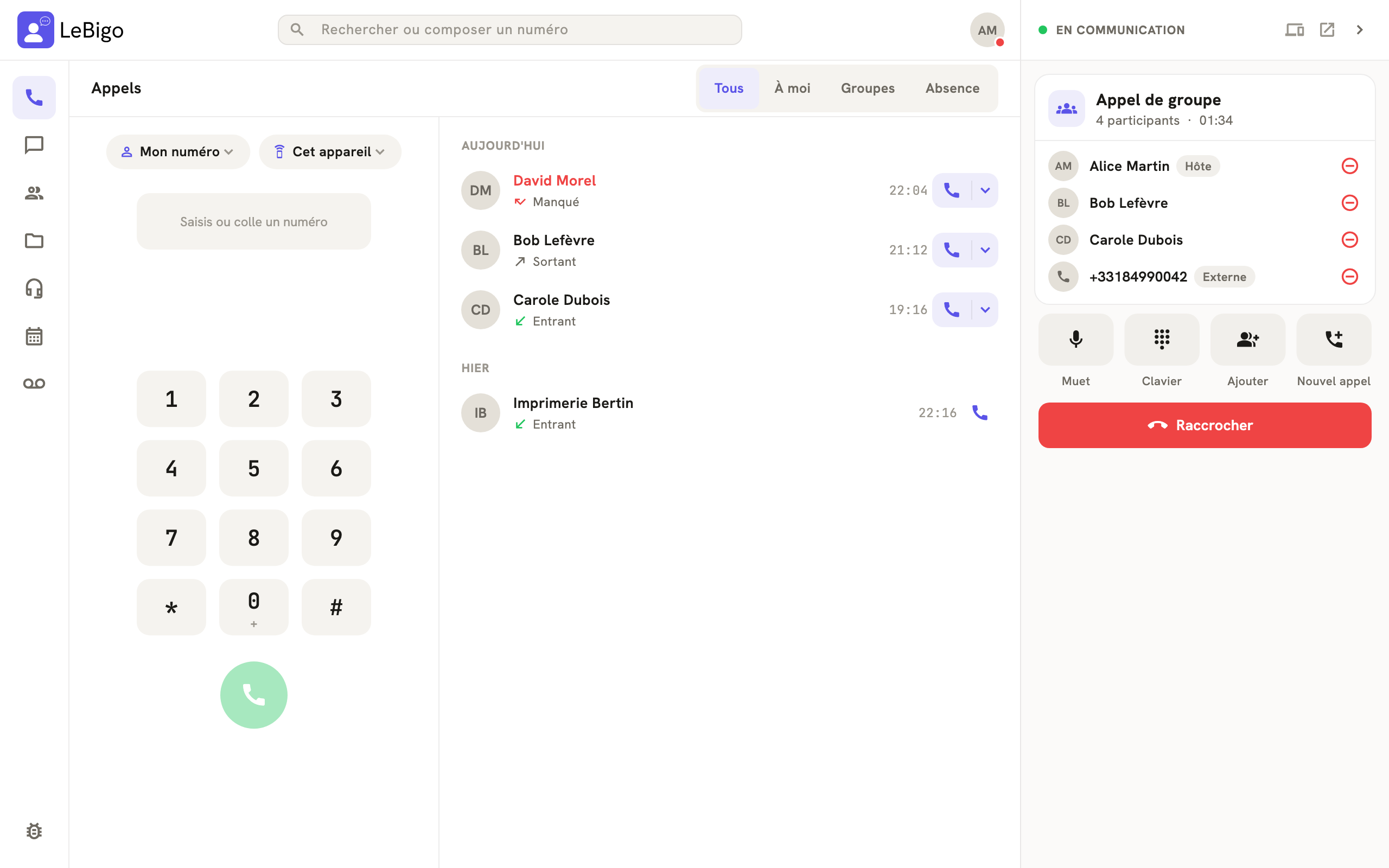The width and height of the screenshot is (1389, 868).
Task: Pop out call panel into new window
Action: click(x=1327, y=30)
